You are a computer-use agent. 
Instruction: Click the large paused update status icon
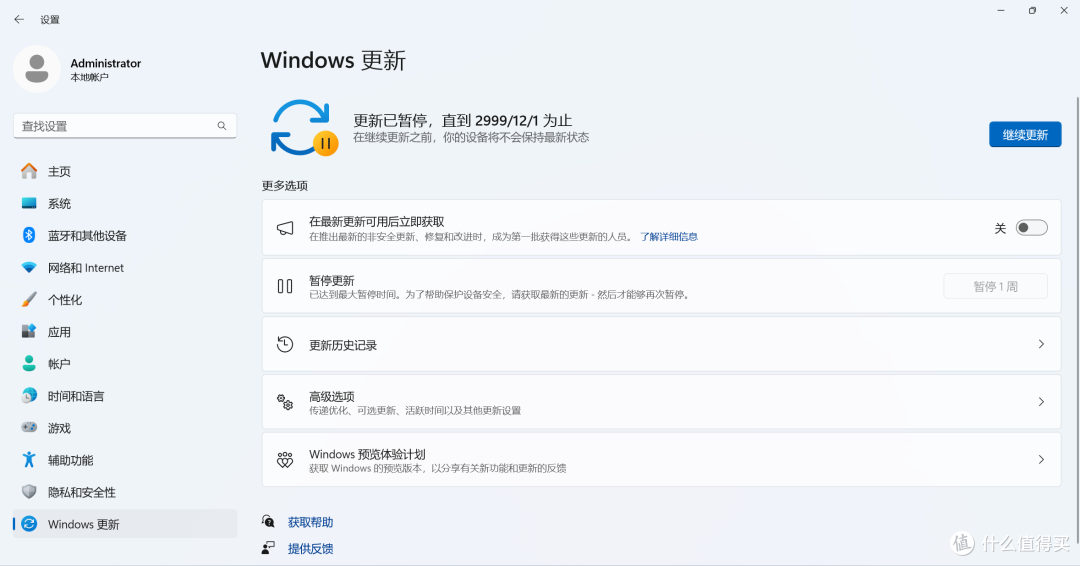pyautogui.click(x=303, y=128)
